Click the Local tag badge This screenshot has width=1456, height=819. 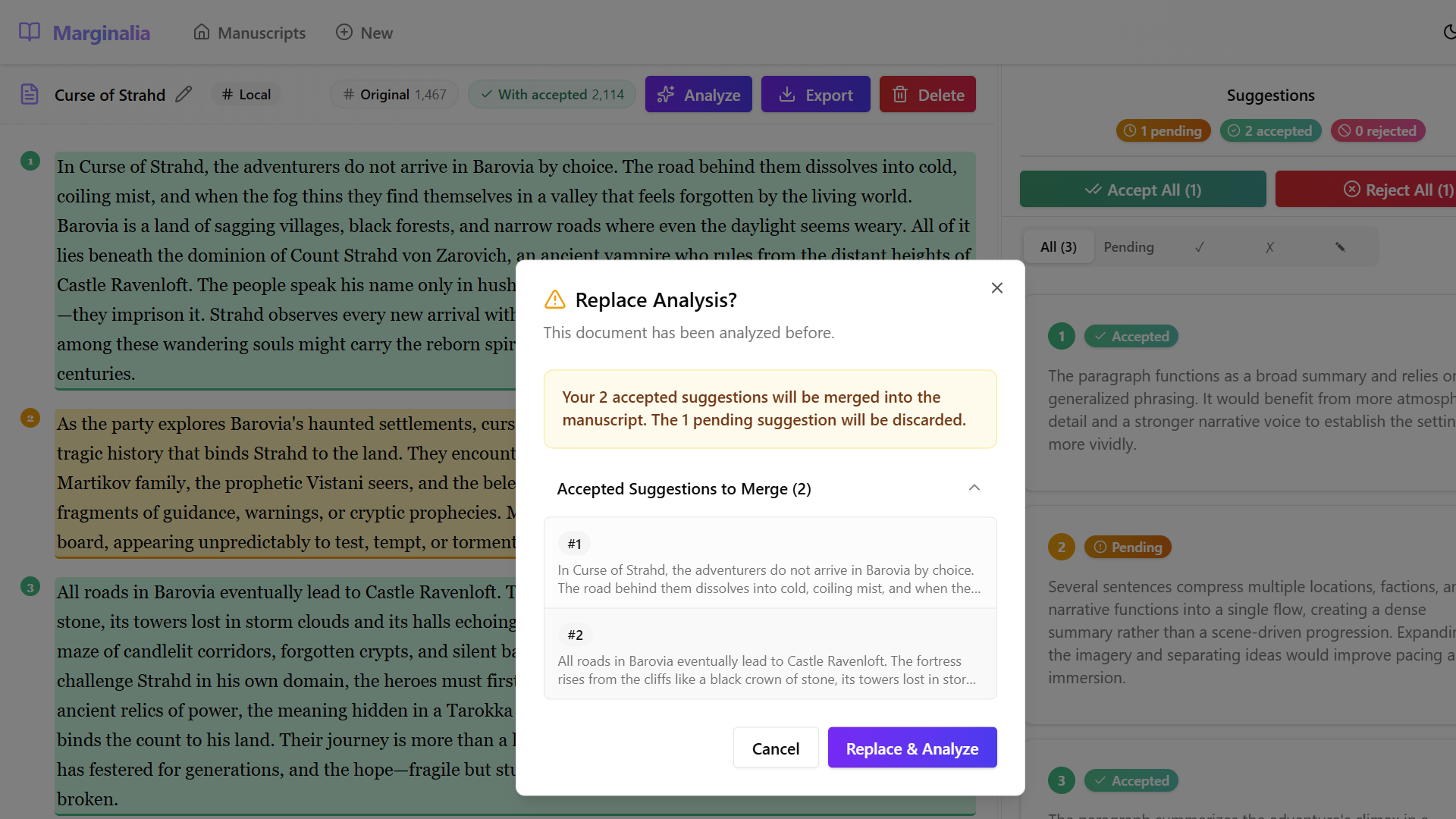point(246,95)
